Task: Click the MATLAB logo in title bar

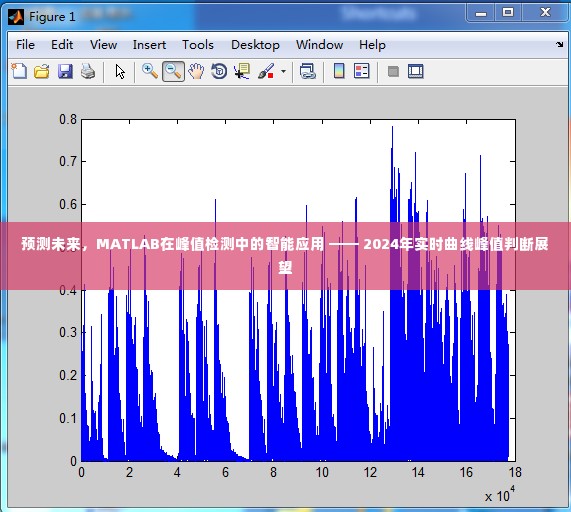Action: (x=16, y=17)
